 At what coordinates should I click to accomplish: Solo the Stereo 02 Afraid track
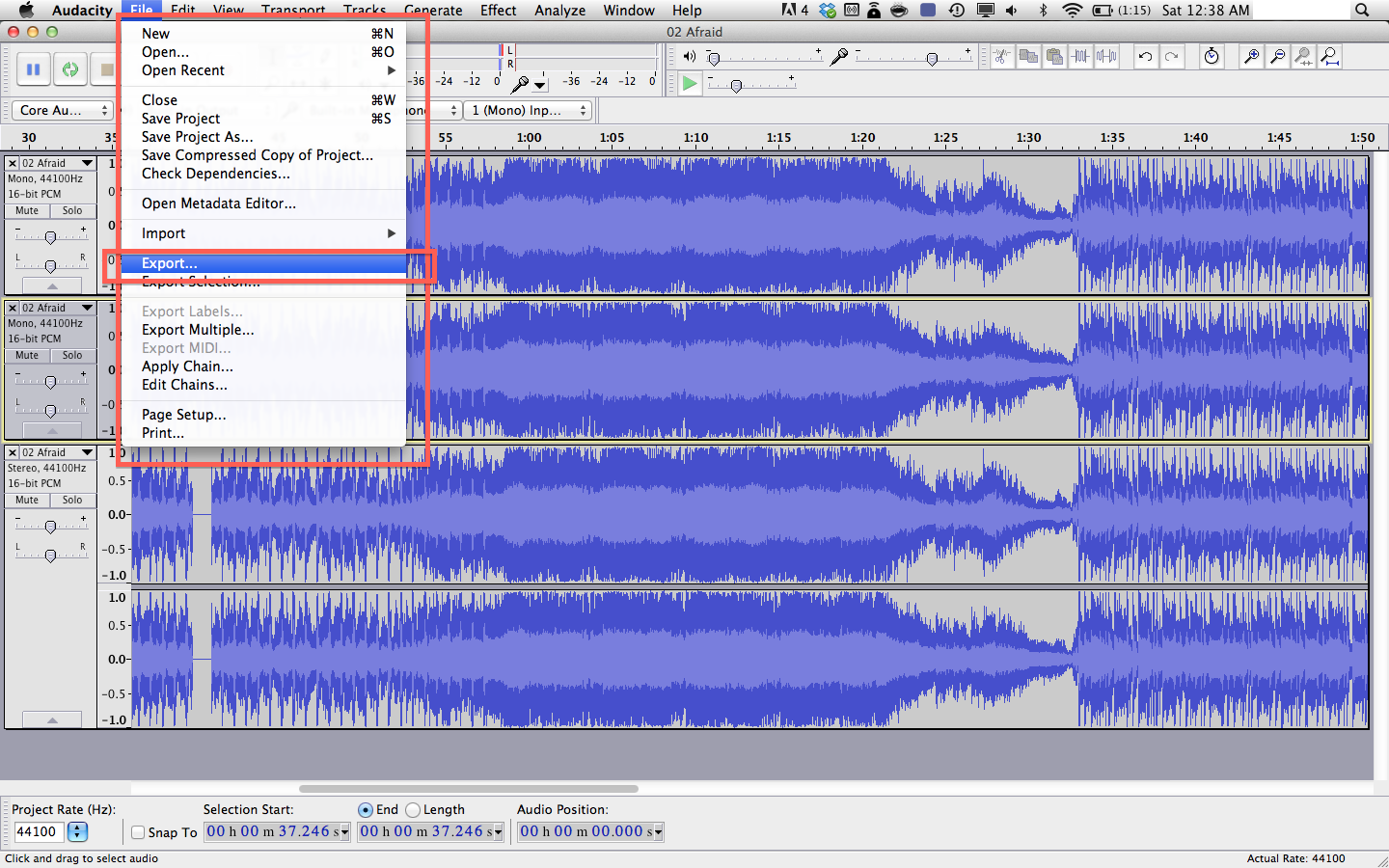coord(72,500)
